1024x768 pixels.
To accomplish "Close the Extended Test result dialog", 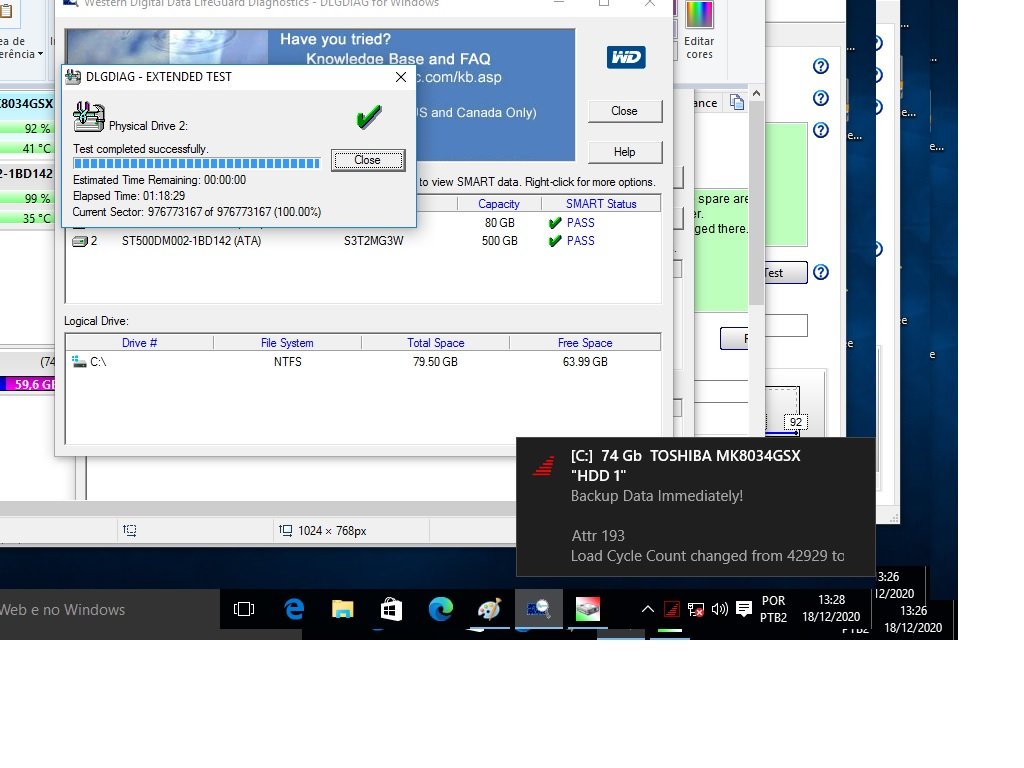I will click(x=367, y=160).
